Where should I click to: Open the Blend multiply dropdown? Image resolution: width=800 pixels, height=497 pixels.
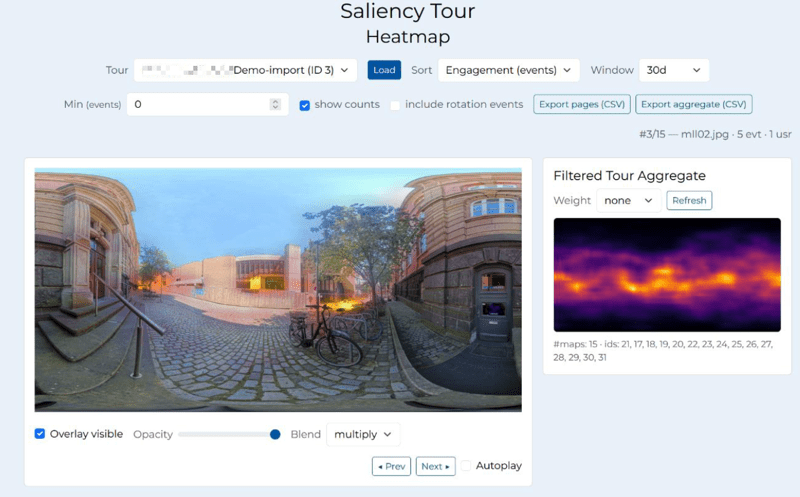click(362, 434)
